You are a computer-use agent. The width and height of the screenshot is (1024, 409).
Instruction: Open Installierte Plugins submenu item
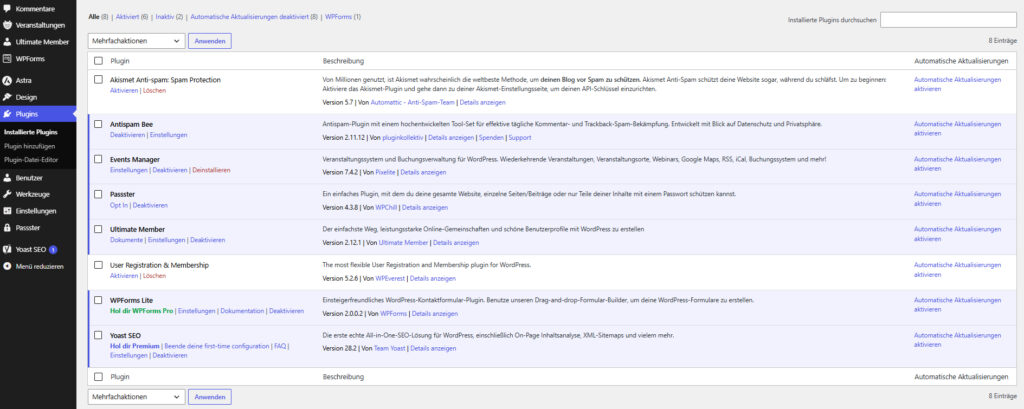(x=31, y=132)
